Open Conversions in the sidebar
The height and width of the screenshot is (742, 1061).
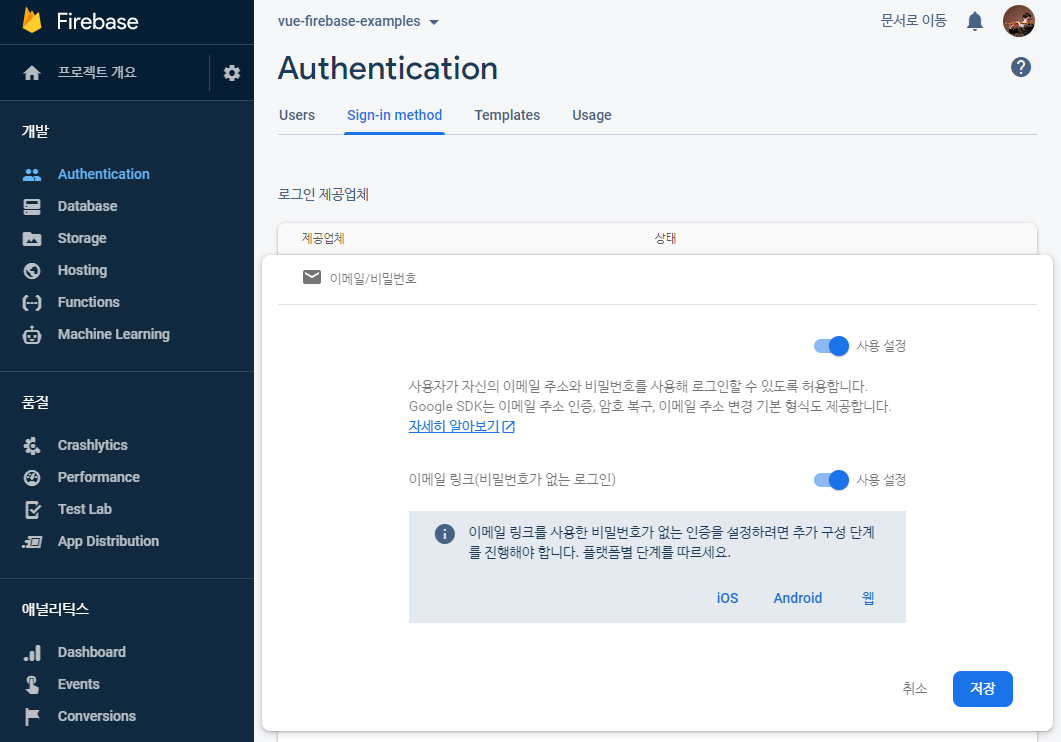pos(97,716)
